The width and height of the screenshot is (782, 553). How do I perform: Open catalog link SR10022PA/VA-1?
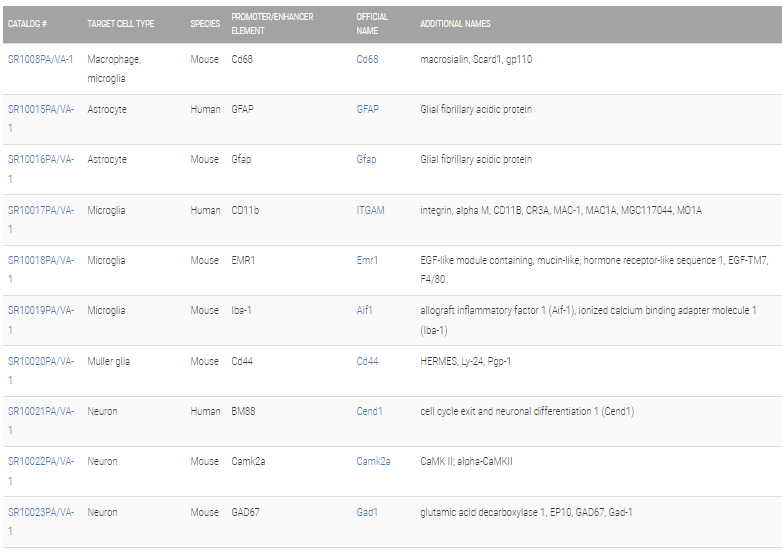pos(41,471)
